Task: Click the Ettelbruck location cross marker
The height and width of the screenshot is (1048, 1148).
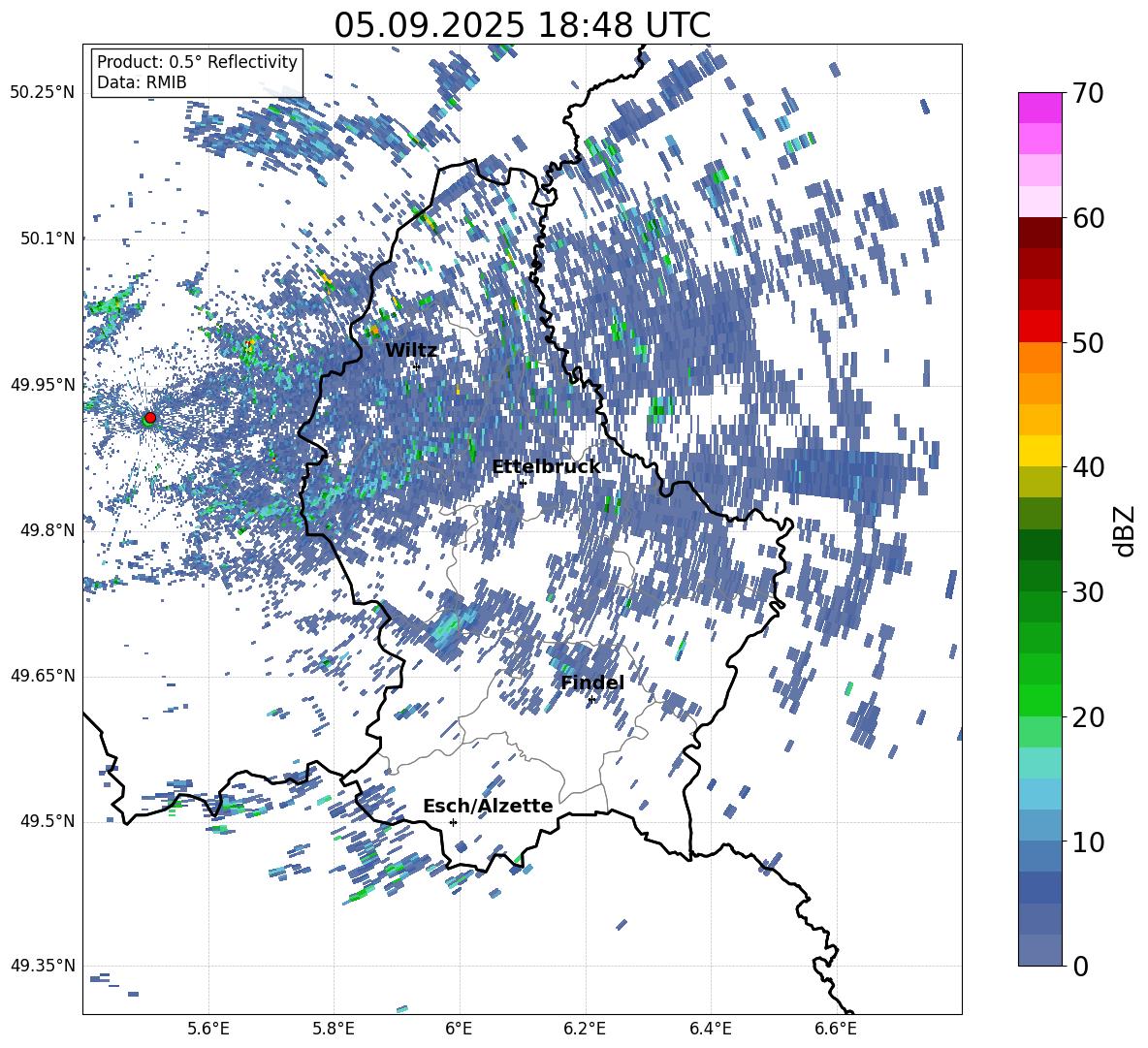Action: click(523, 483)
